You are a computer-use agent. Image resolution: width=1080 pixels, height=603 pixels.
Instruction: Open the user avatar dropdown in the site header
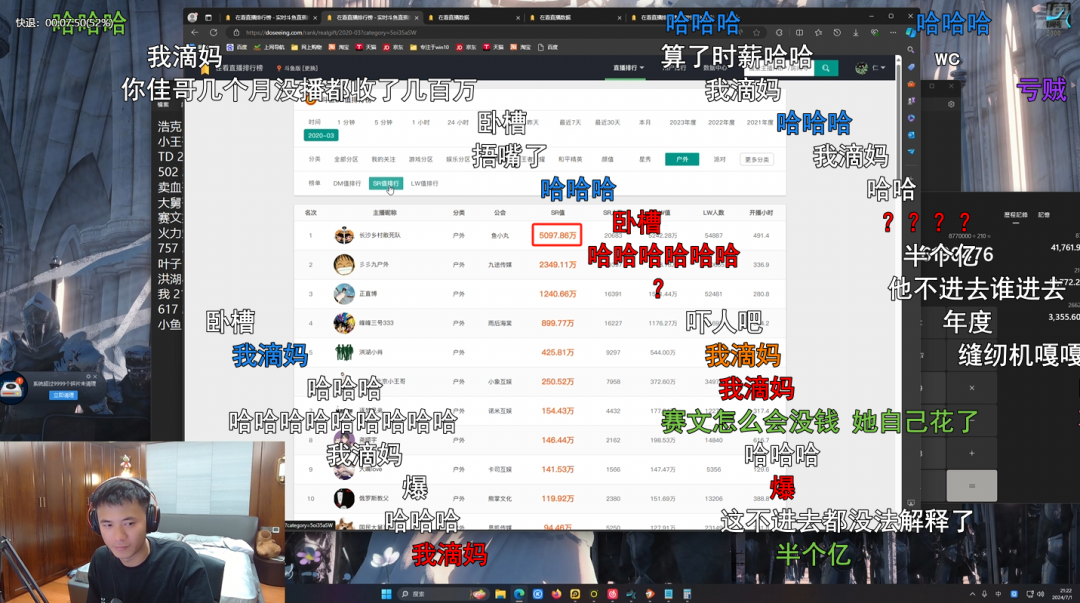[x=869, y=68]
